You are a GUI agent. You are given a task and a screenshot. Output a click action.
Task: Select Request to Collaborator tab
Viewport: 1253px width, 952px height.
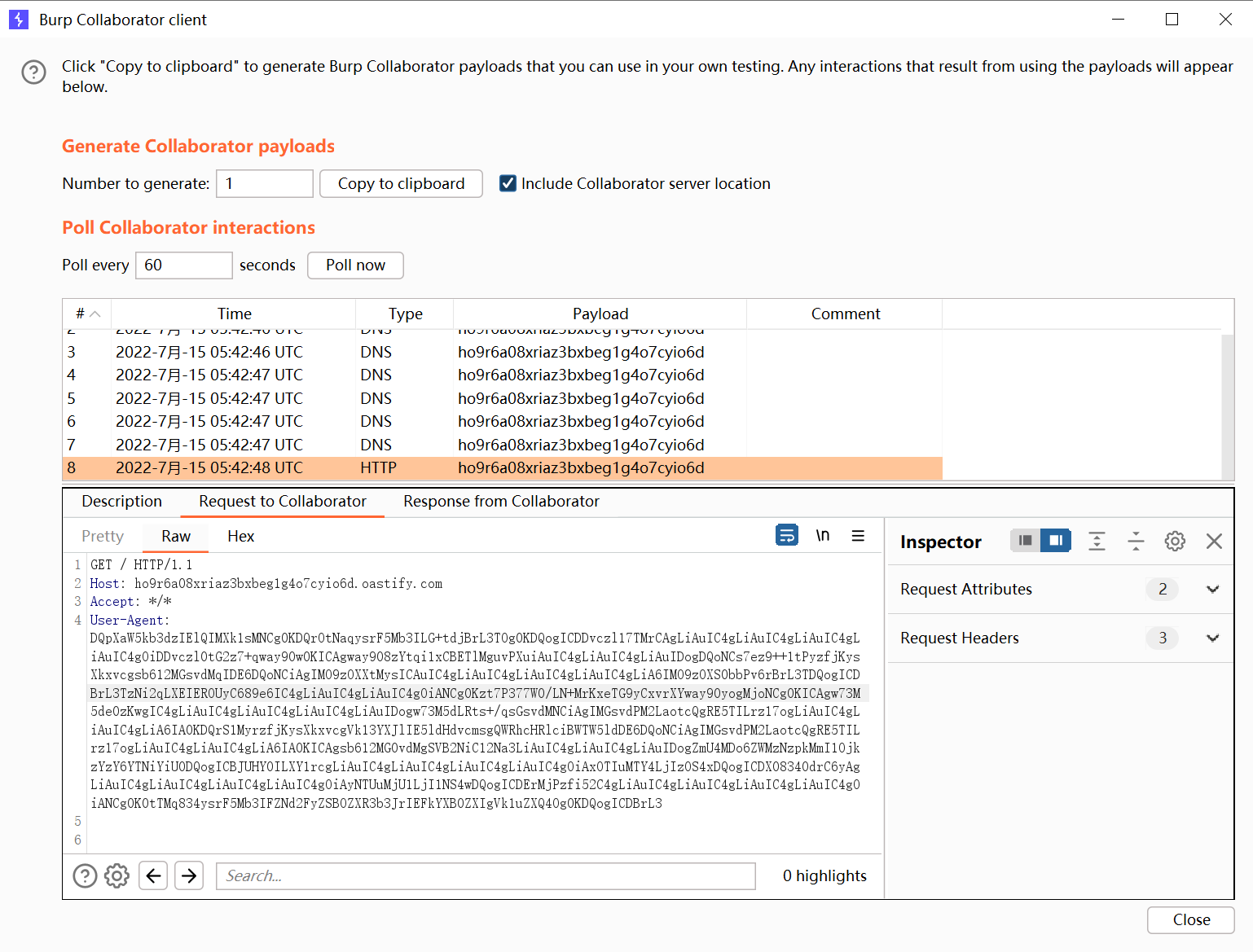pyautogui.click(x=282, y=501)
